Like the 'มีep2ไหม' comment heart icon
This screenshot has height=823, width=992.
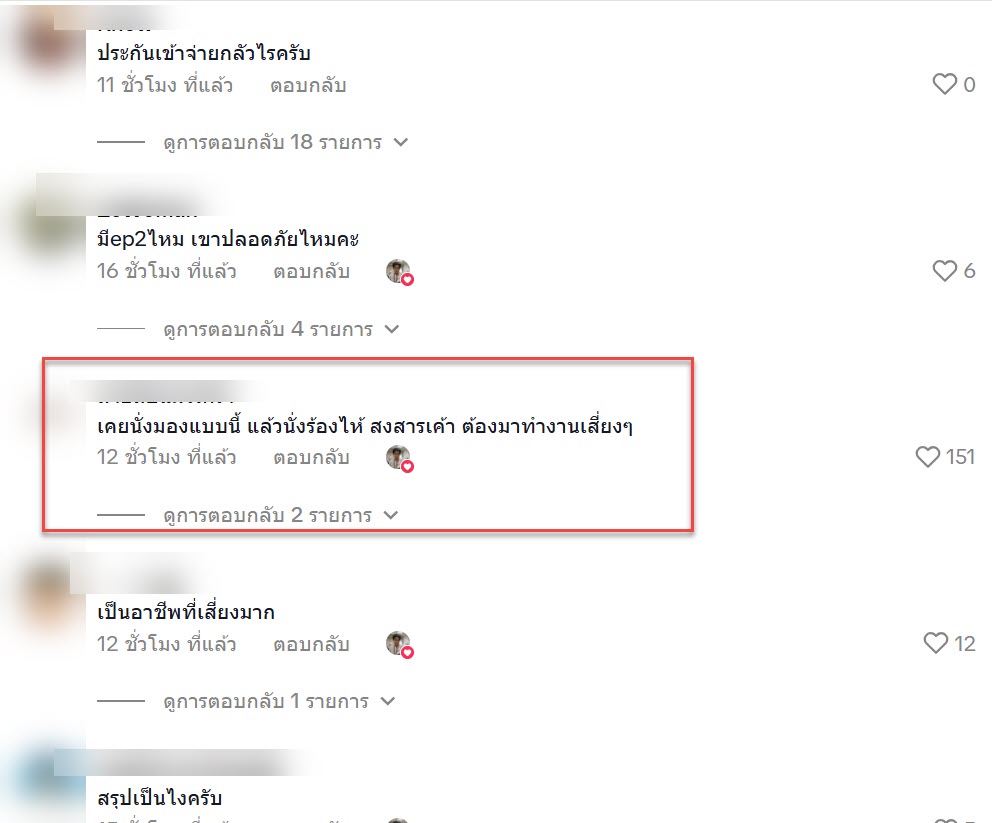[945, 271]
